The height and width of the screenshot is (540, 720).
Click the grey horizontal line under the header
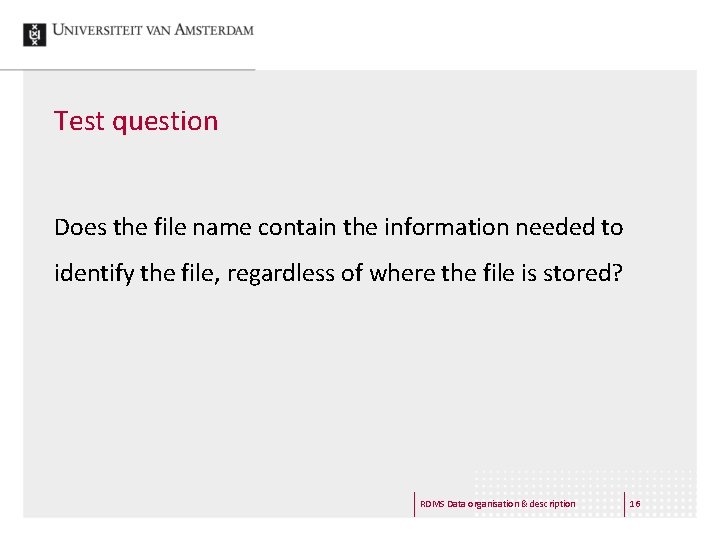pyautogui.click(x=128, y=70)
